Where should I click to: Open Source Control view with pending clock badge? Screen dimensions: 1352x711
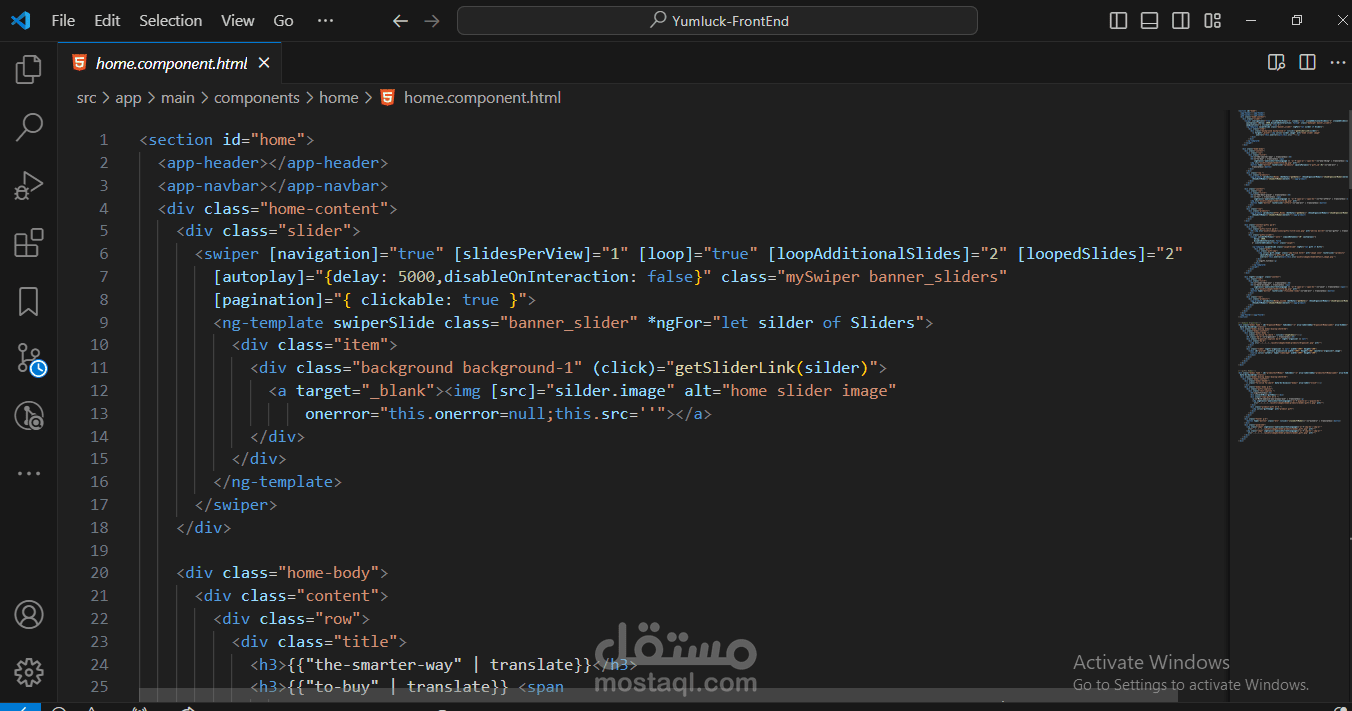(30, 359)
